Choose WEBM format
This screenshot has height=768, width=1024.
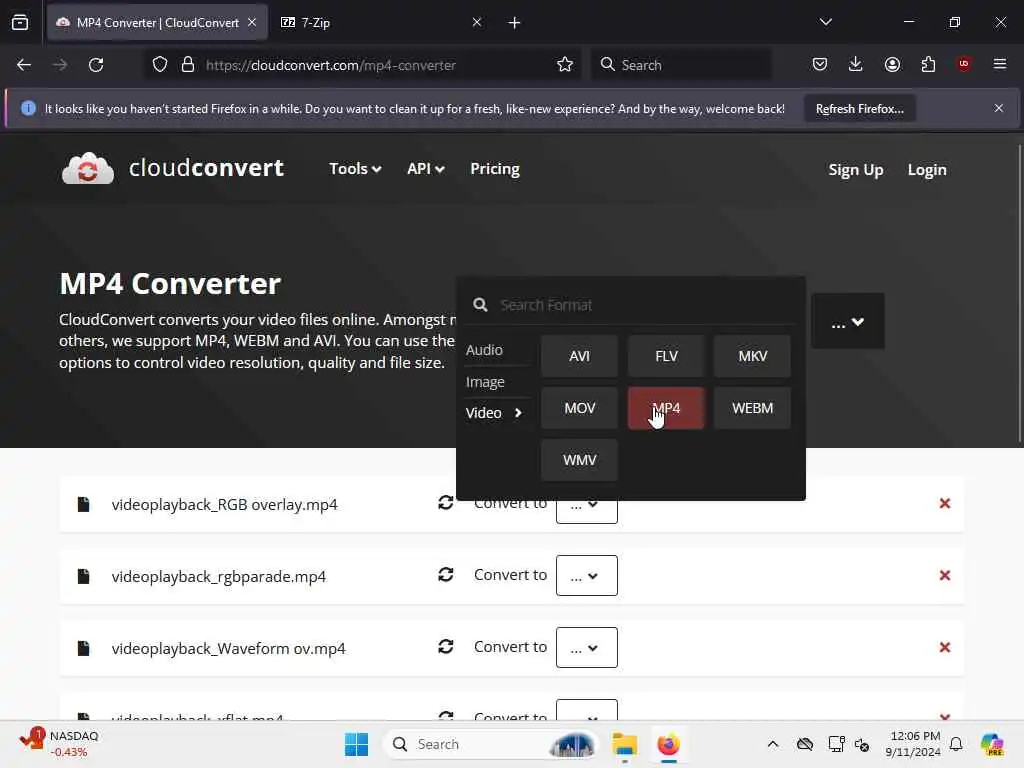point(752,408)
